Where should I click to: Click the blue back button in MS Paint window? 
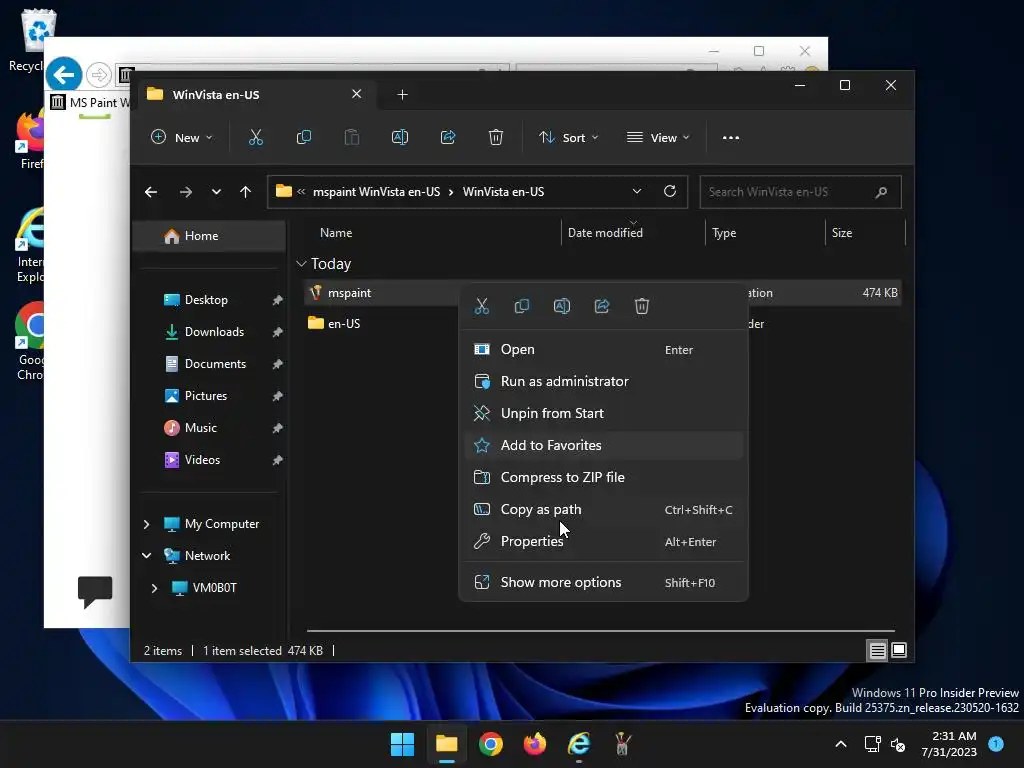point(64,75)
